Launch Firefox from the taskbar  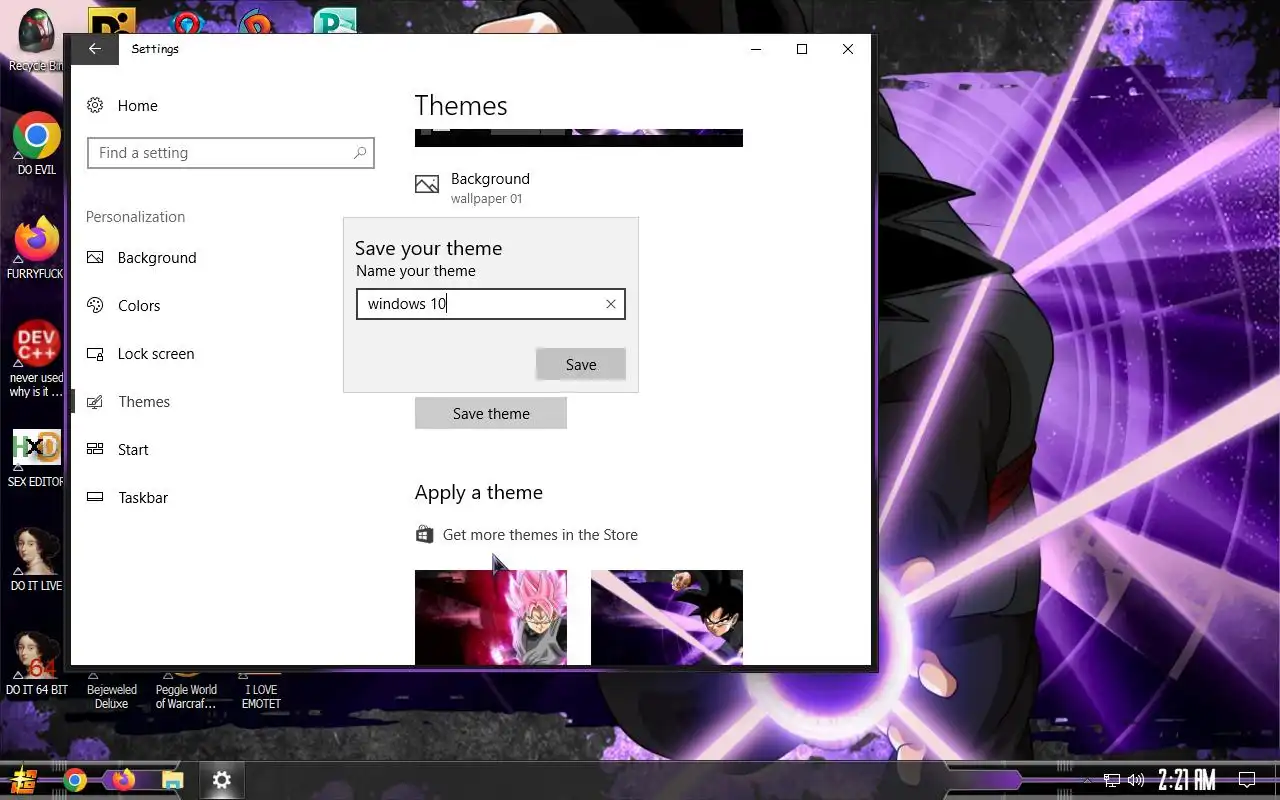(x=124, y=780)
